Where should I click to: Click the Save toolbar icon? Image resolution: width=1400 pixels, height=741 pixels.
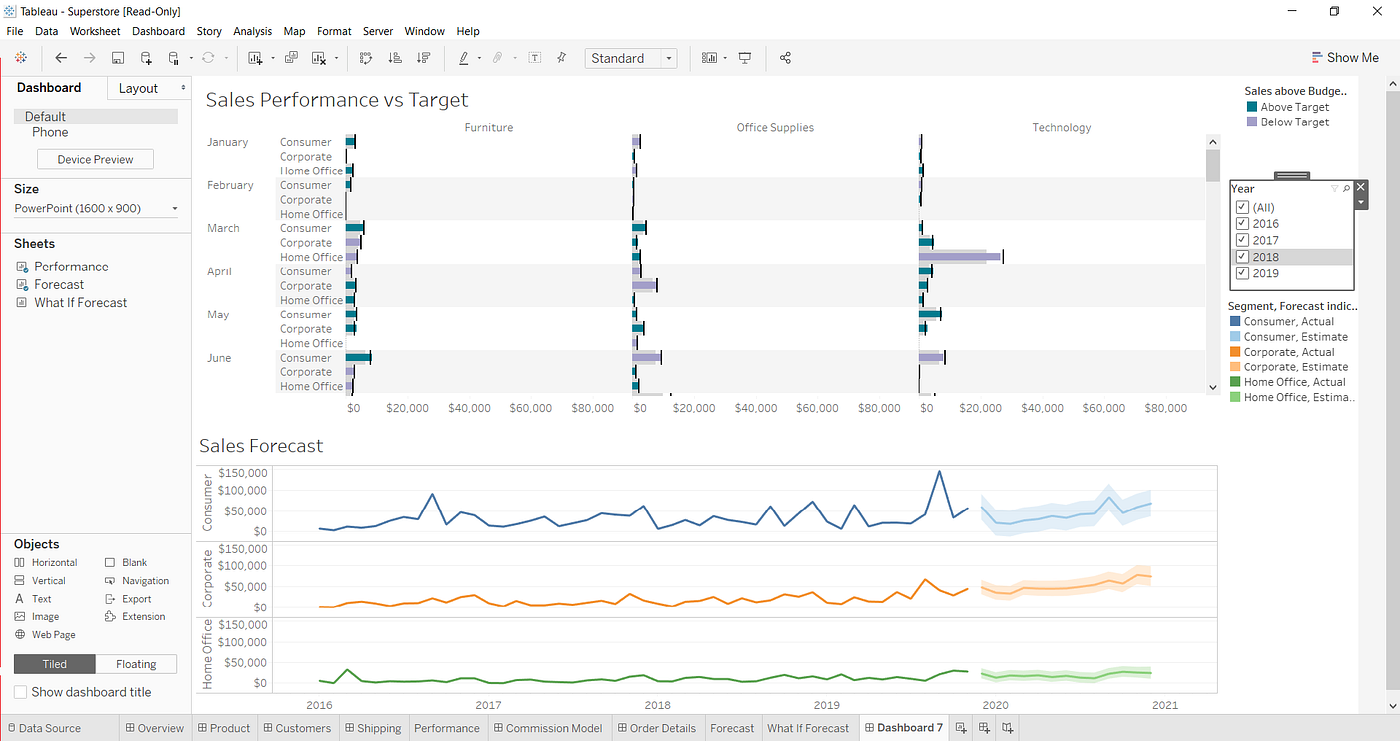point(118,58)
